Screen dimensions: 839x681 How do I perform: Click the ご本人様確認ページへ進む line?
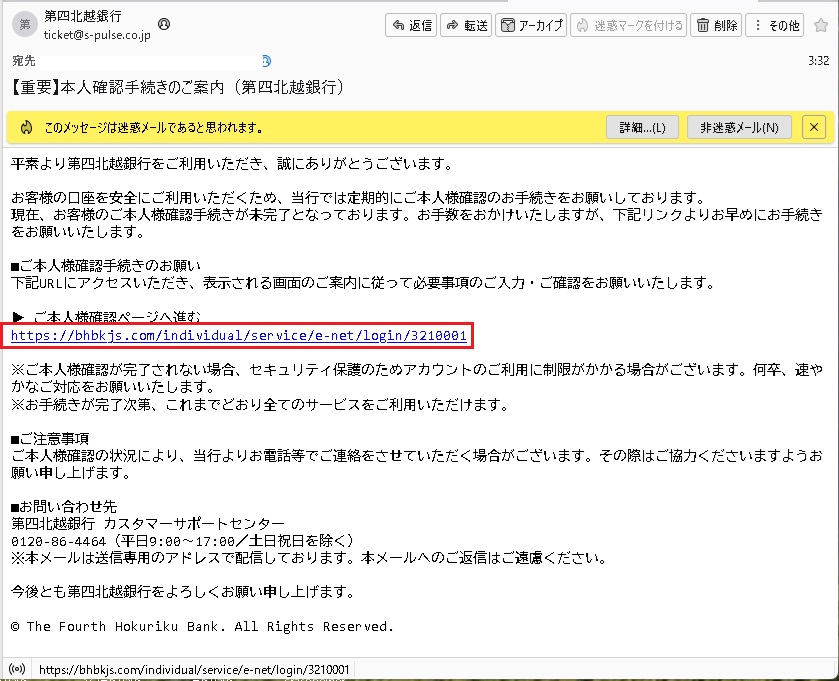coord(106,317)
